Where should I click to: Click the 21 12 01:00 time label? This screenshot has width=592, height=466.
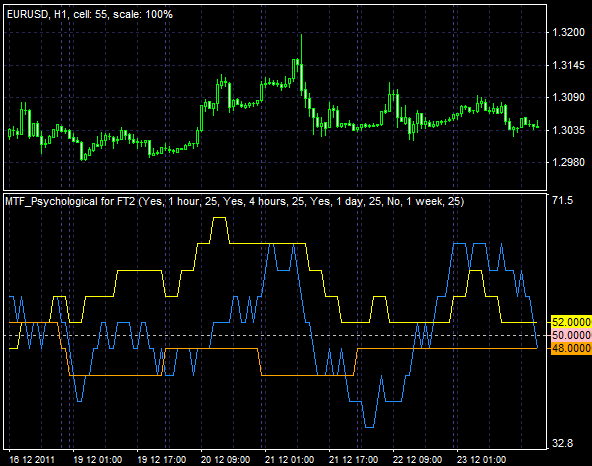tap(290, 460)
